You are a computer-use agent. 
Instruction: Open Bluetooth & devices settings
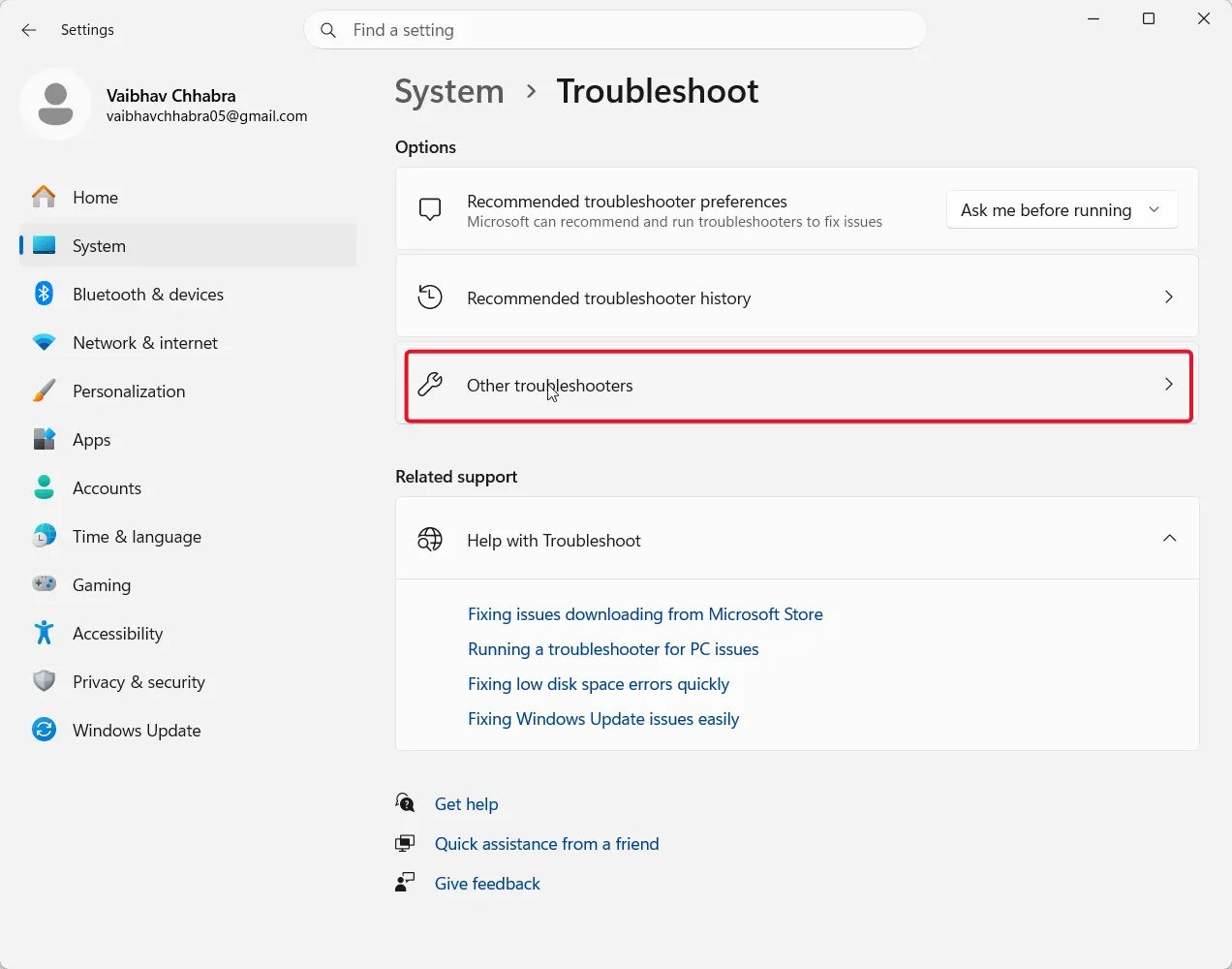pyautogui.click(x=188, y=295)
